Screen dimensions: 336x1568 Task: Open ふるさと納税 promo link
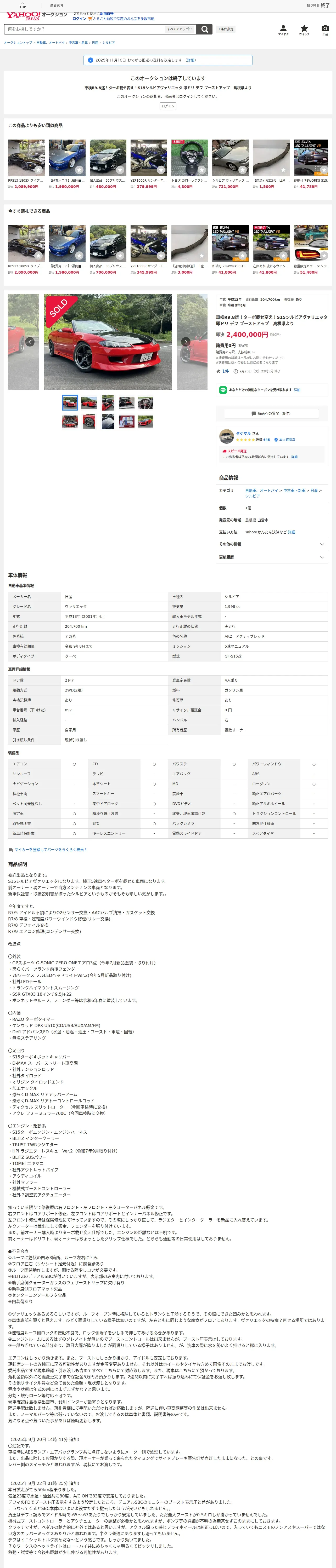click(x=123, y=19)
